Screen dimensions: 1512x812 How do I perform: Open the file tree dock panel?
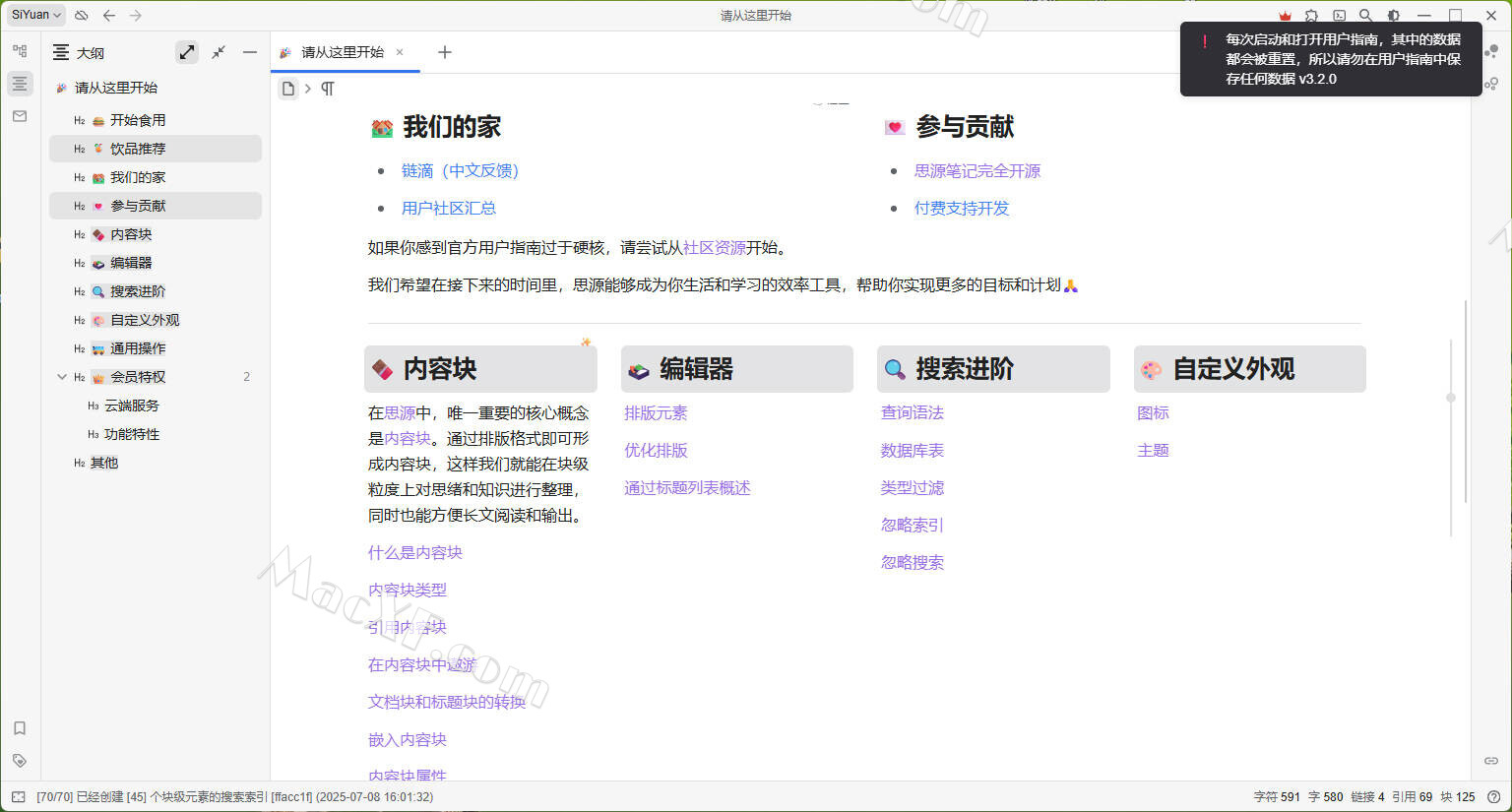[x=20, y=51]
